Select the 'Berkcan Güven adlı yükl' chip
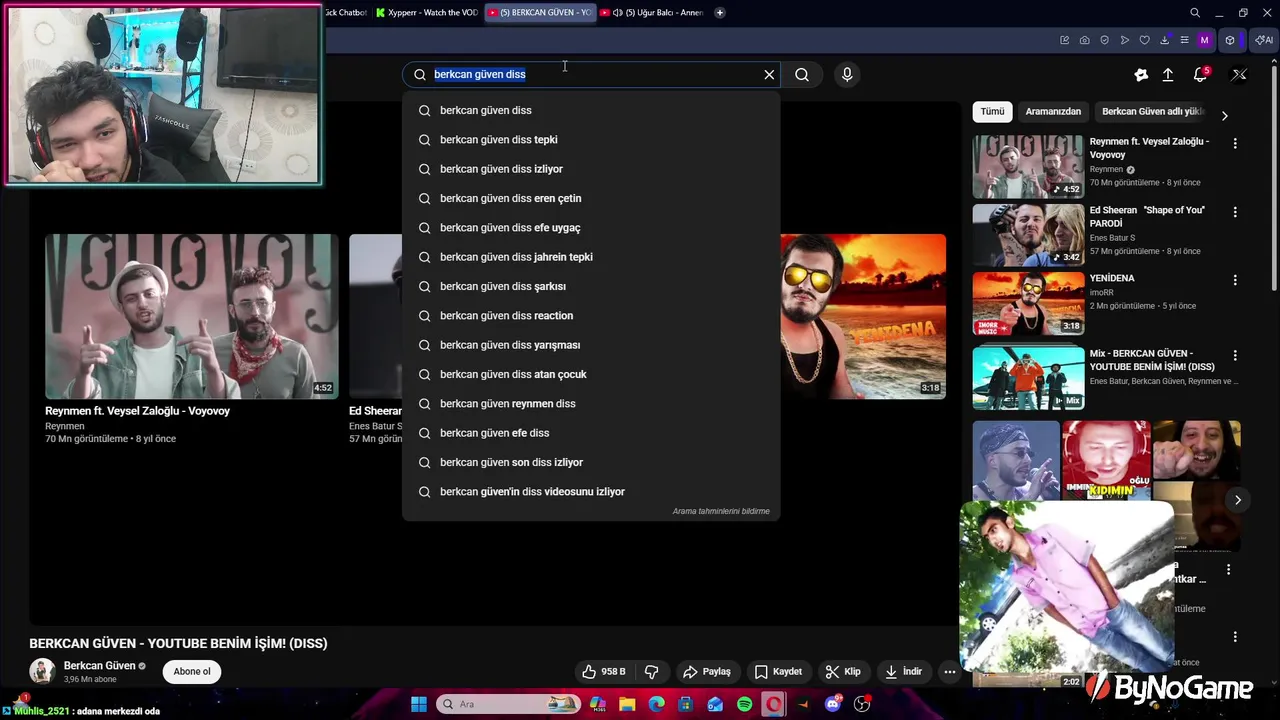Viewport: 1280px width, 720px height. tap(1152, 111)
